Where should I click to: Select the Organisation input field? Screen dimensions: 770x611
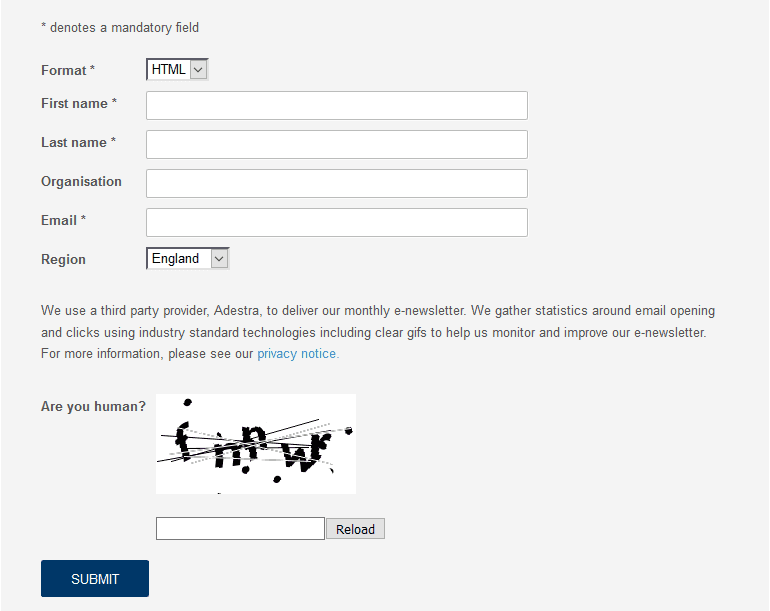point(337,183)
